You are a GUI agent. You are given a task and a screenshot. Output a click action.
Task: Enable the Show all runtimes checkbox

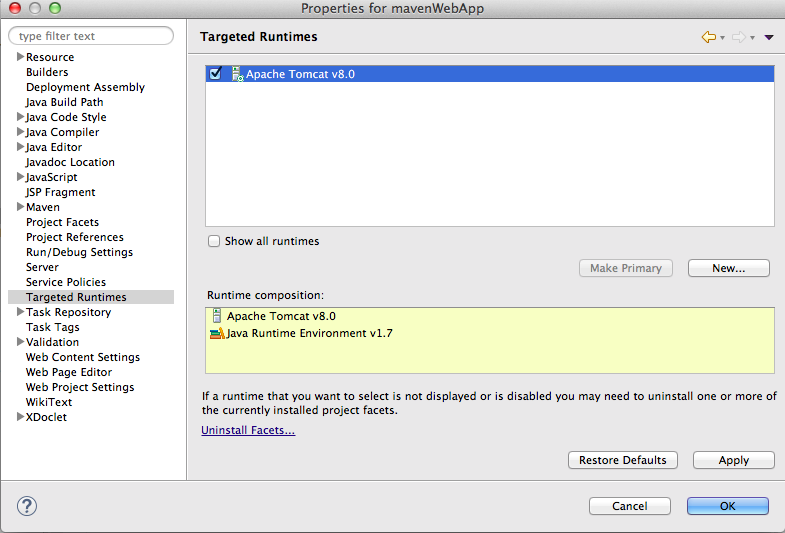(214, 241)
